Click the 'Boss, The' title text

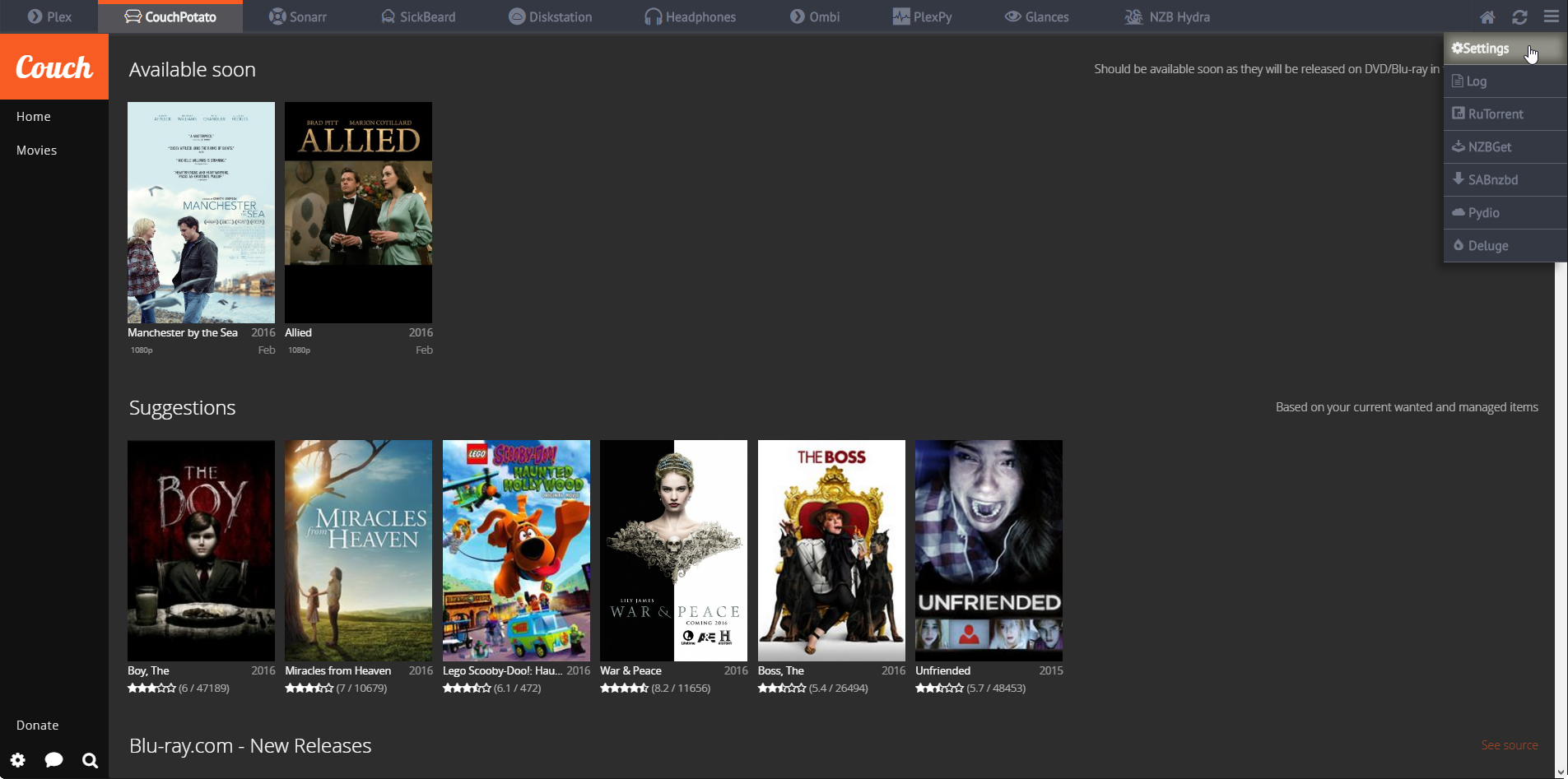tap(781, 670)
